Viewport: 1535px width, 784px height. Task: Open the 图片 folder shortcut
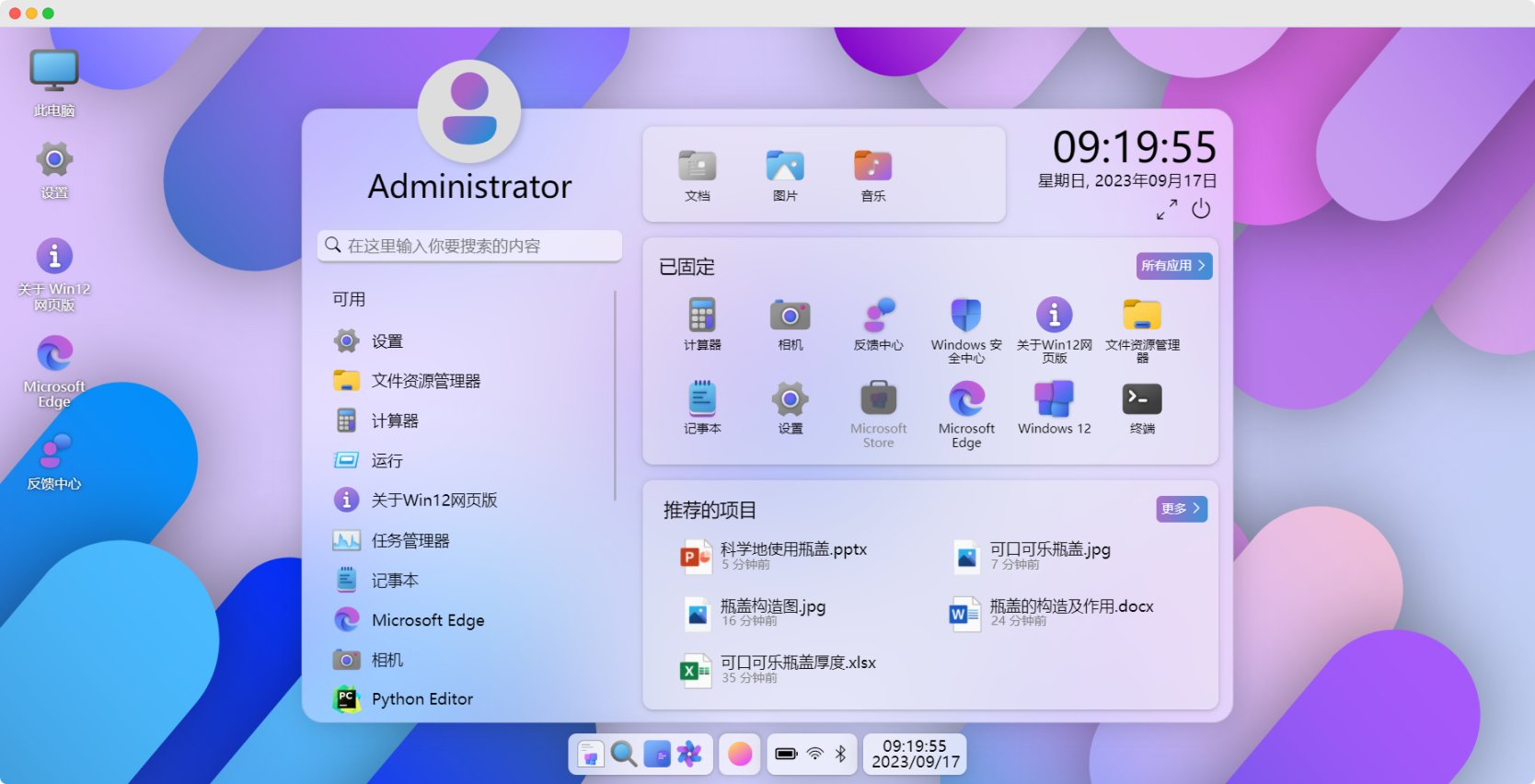click(x=785, y=175)
